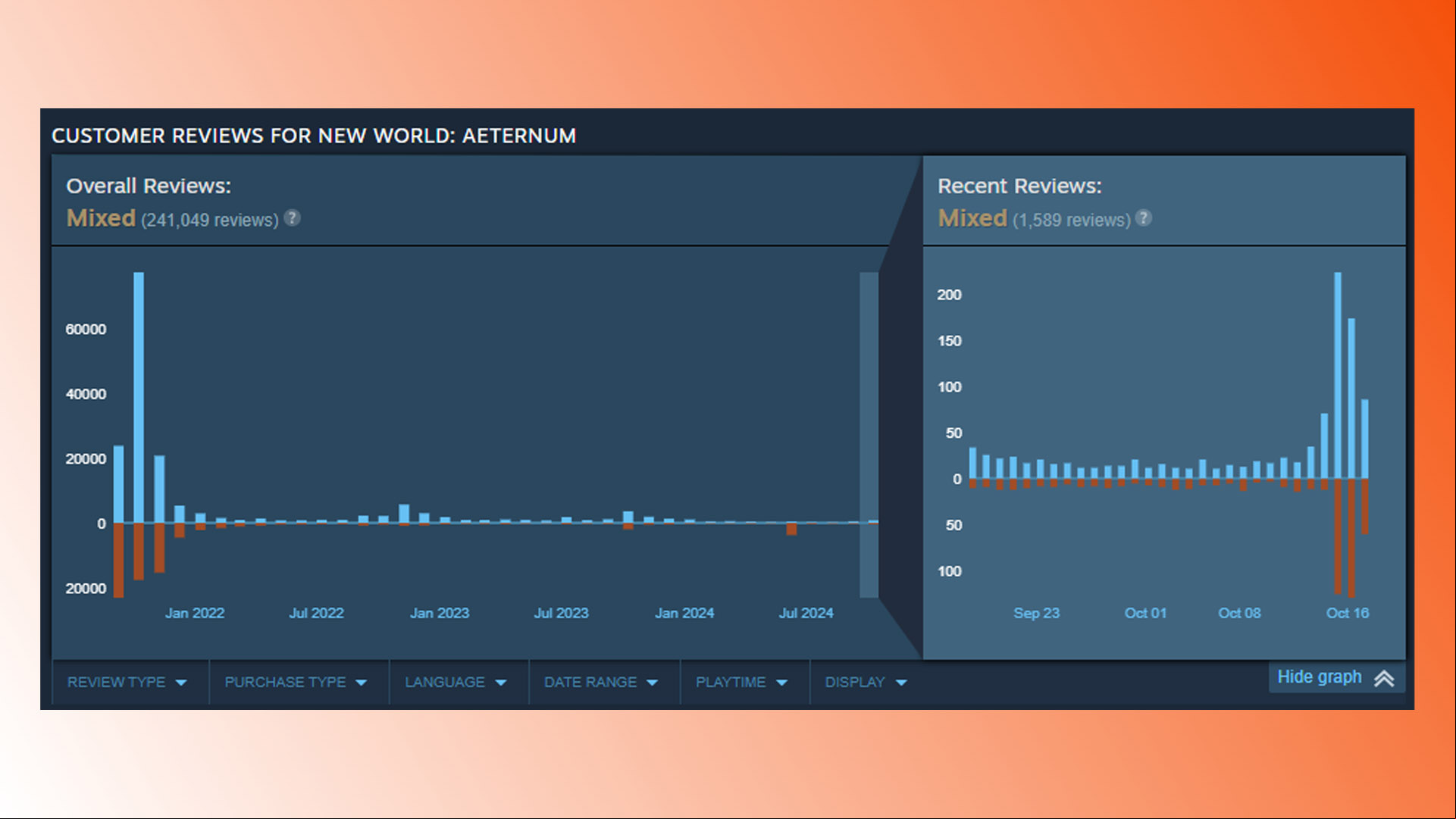Click the "60000" y-axis label
The image size is (1456, 819).
coord(86,329)
